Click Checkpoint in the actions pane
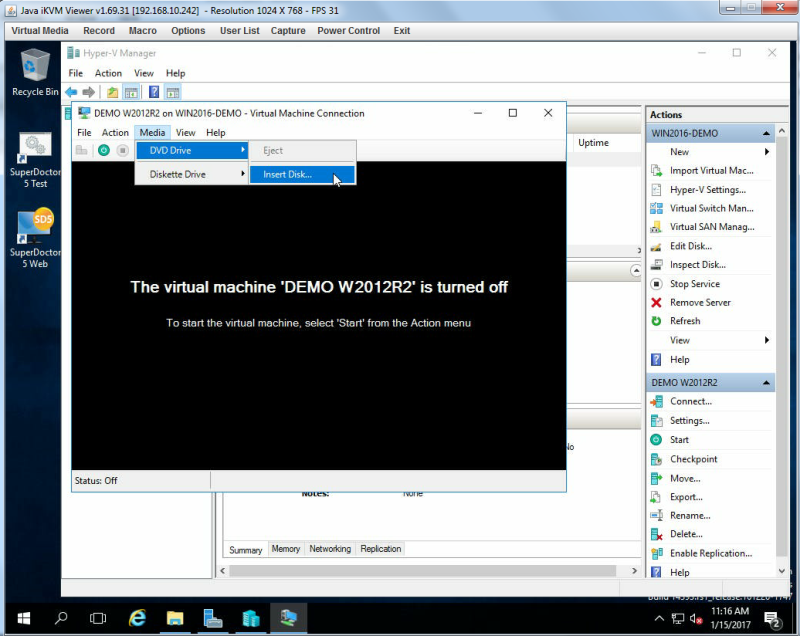Image resolution: width=800 pixels, height=636 pixels. click(693, 459)
